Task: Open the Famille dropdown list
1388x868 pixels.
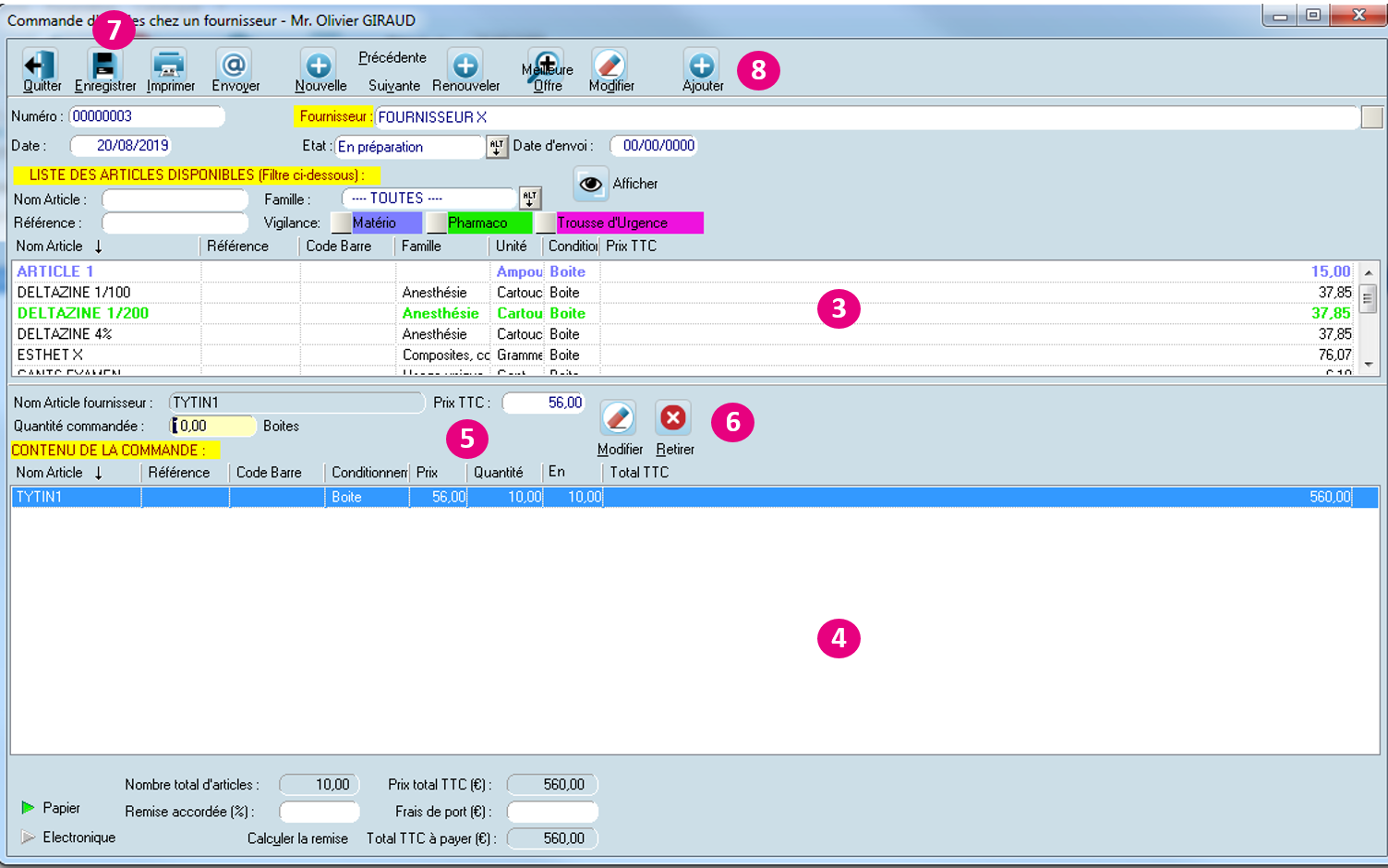Action: coord(530,199)
